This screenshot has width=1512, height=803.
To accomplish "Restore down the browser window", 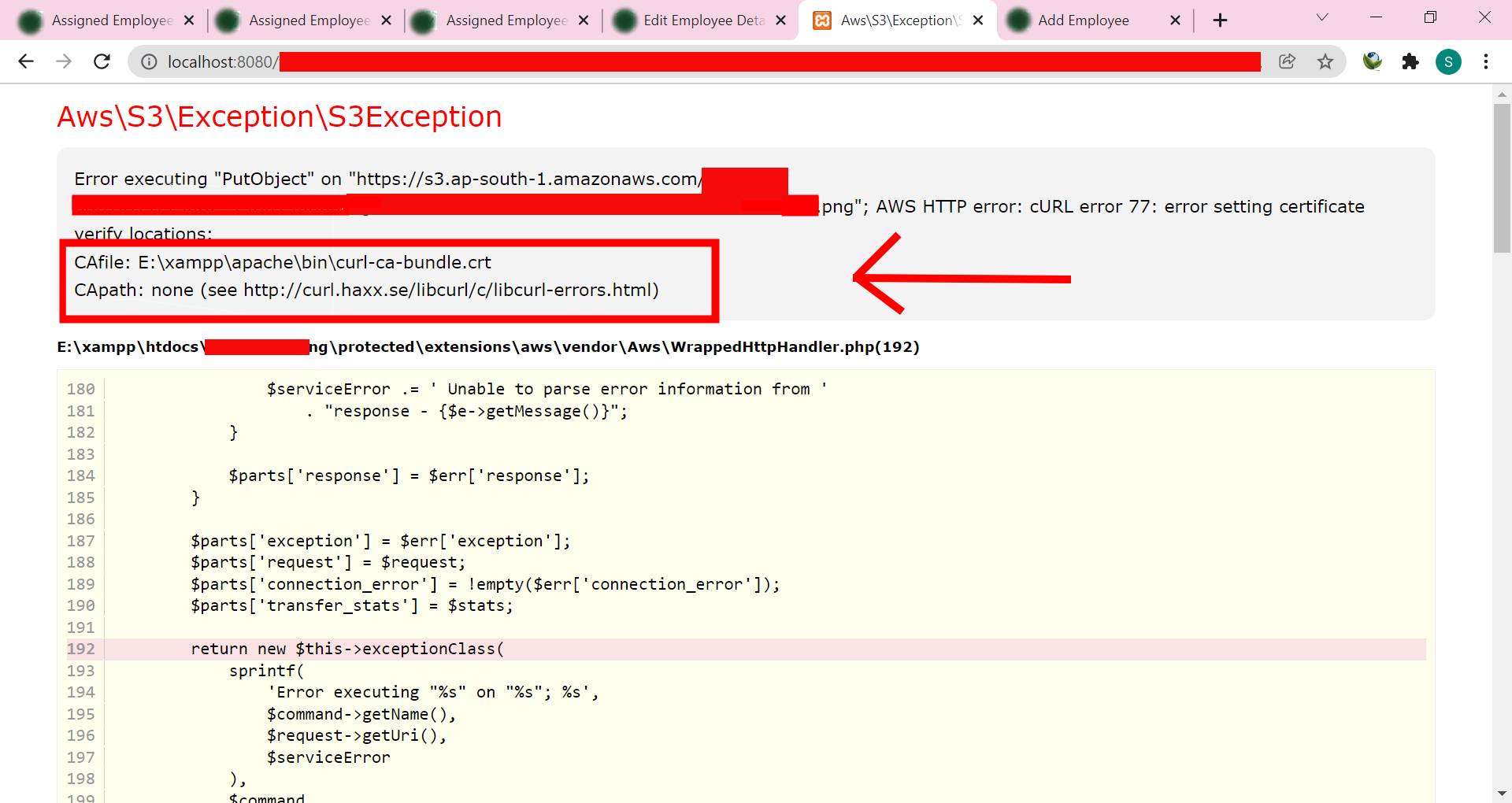I will click(x=1431, y=17).
